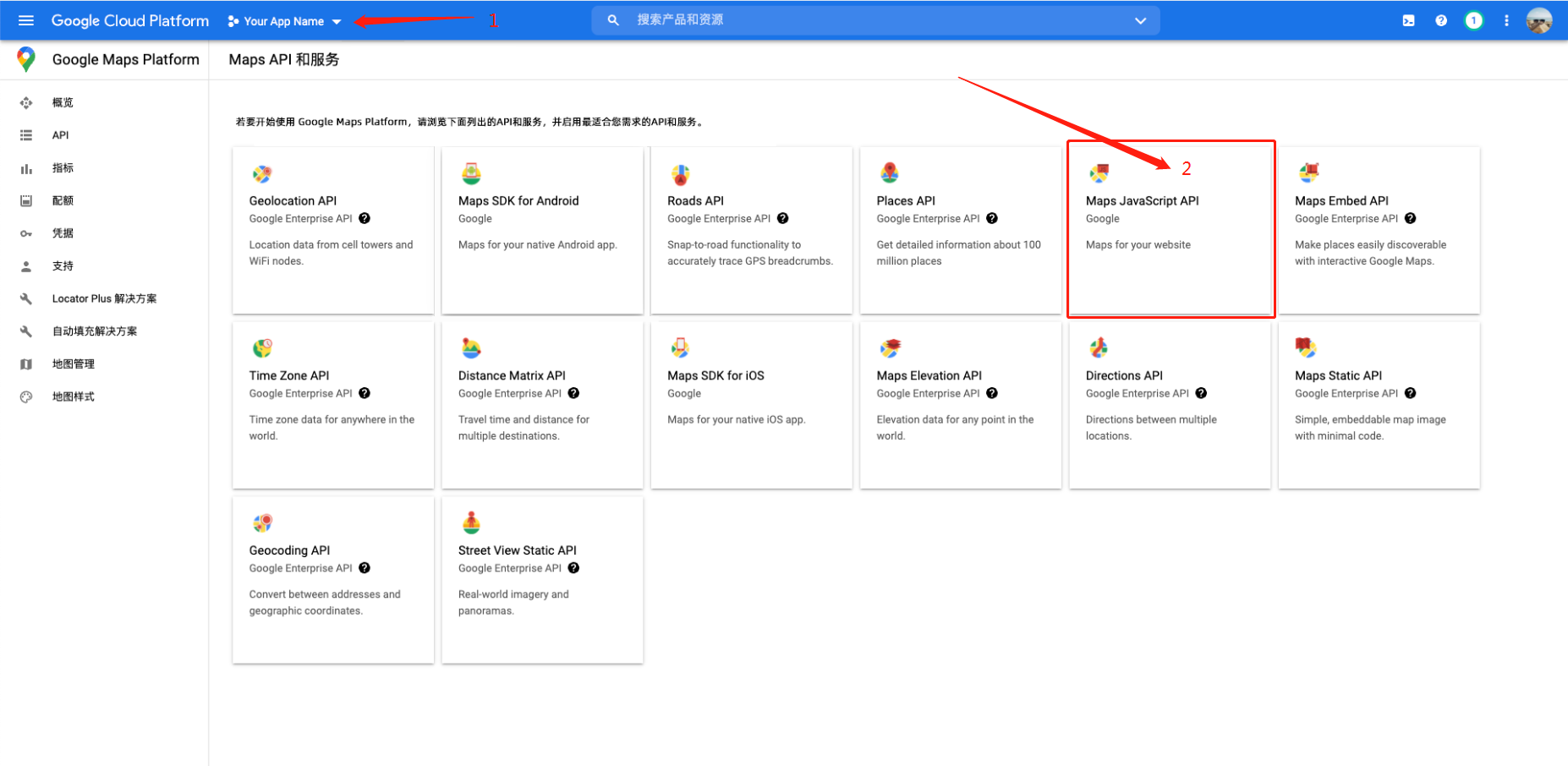Open the Maps Embed API card
Image resolution: width=1568 pixels, height=766 pixels.
(1379, 230)
